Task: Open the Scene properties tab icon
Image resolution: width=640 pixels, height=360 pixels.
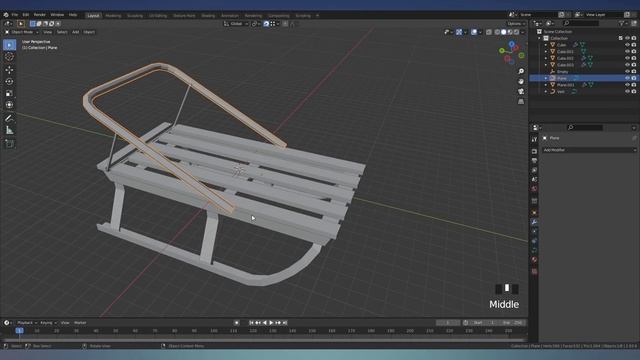Action: (x=534, y=180)
